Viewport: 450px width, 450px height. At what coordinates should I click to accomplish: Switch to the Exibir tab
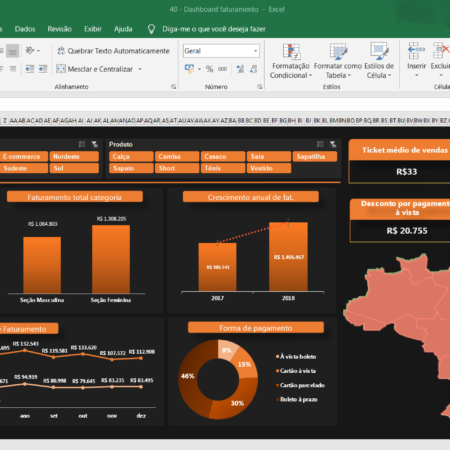[93, 29]
